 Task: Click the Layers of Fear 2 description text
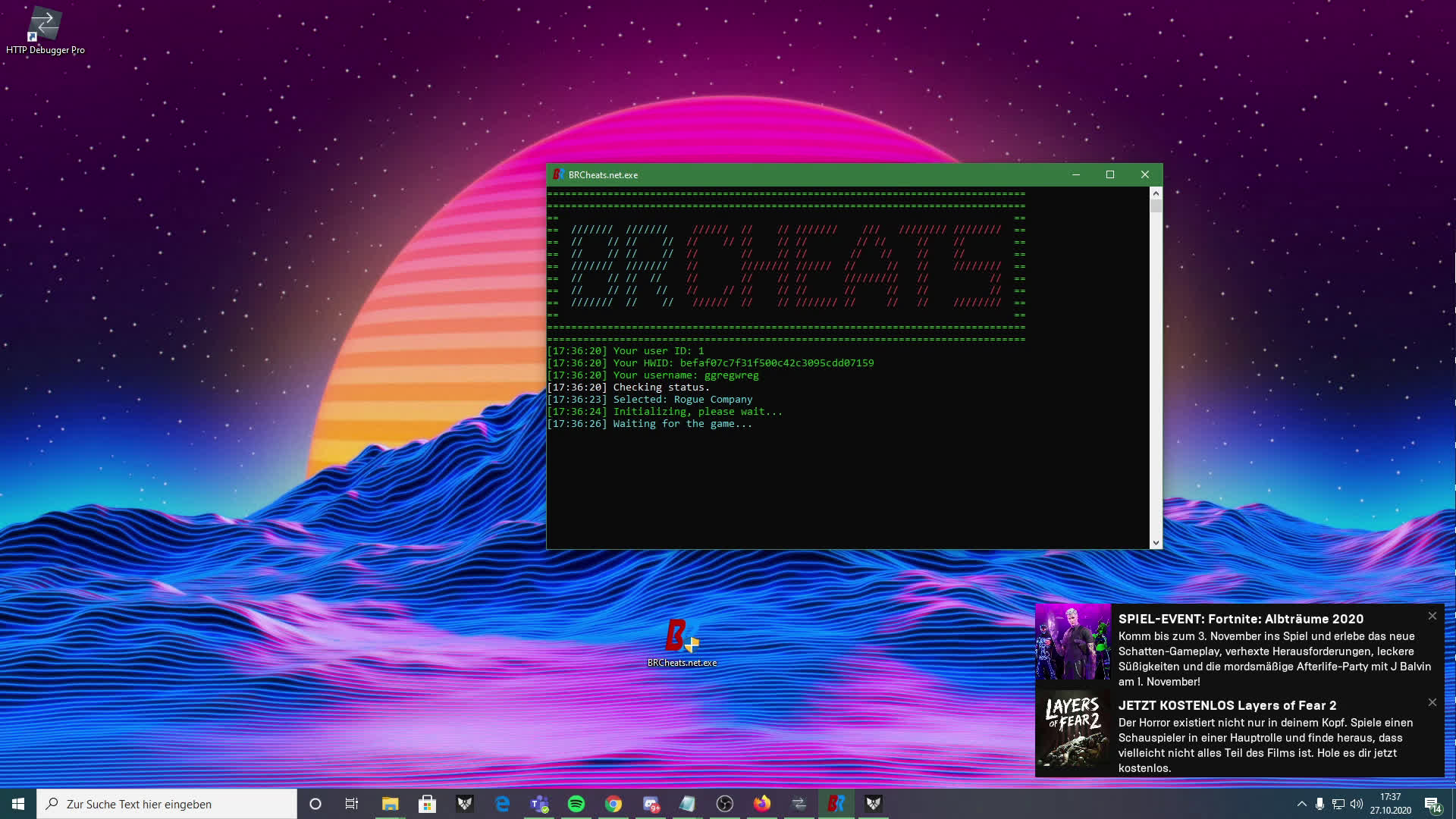pyautogui.click(x=1266, y=745)
